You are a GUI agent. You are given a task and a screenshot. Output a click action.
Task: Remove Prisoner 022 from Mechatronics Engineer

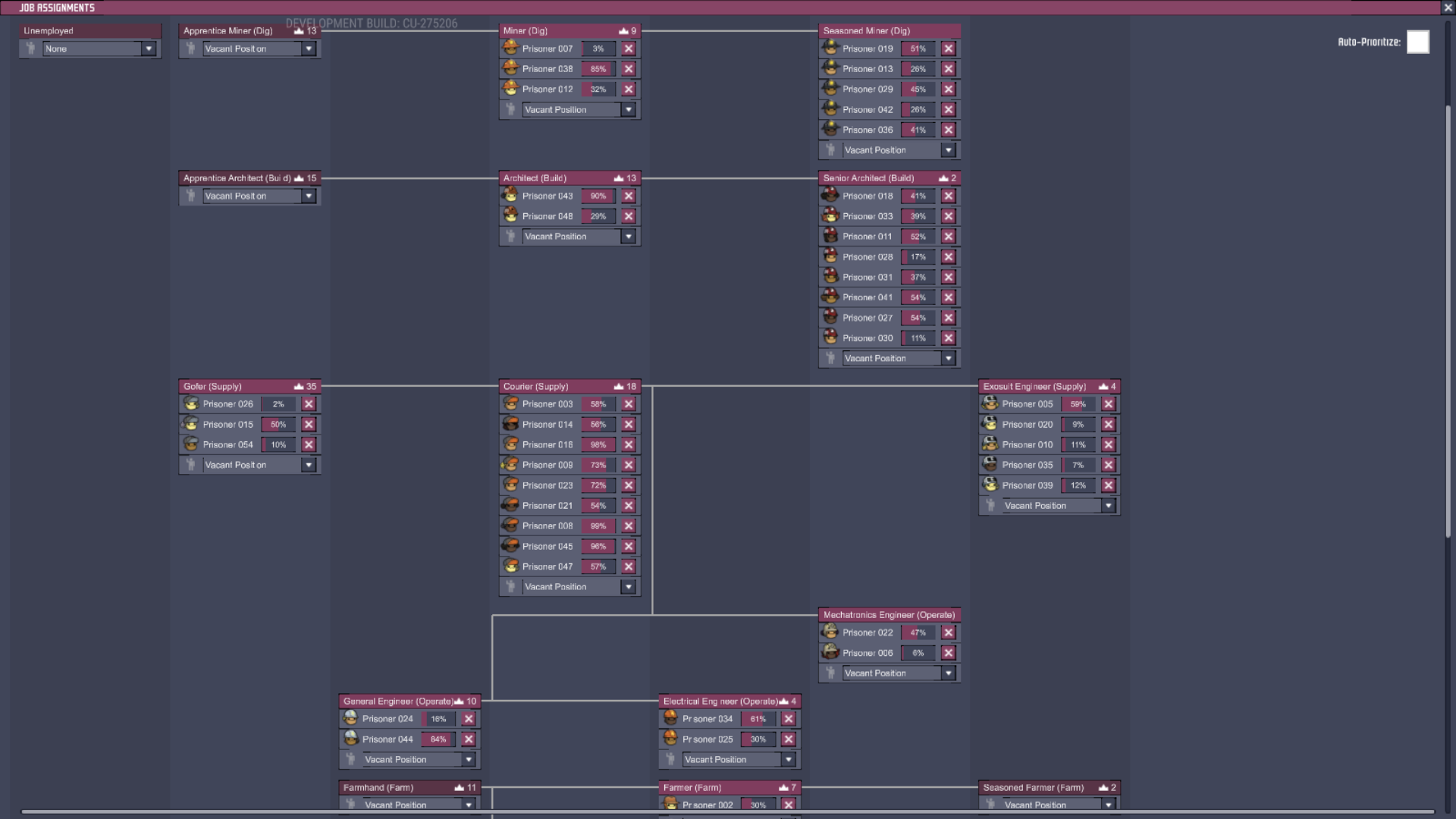click(x=948, y=632)
